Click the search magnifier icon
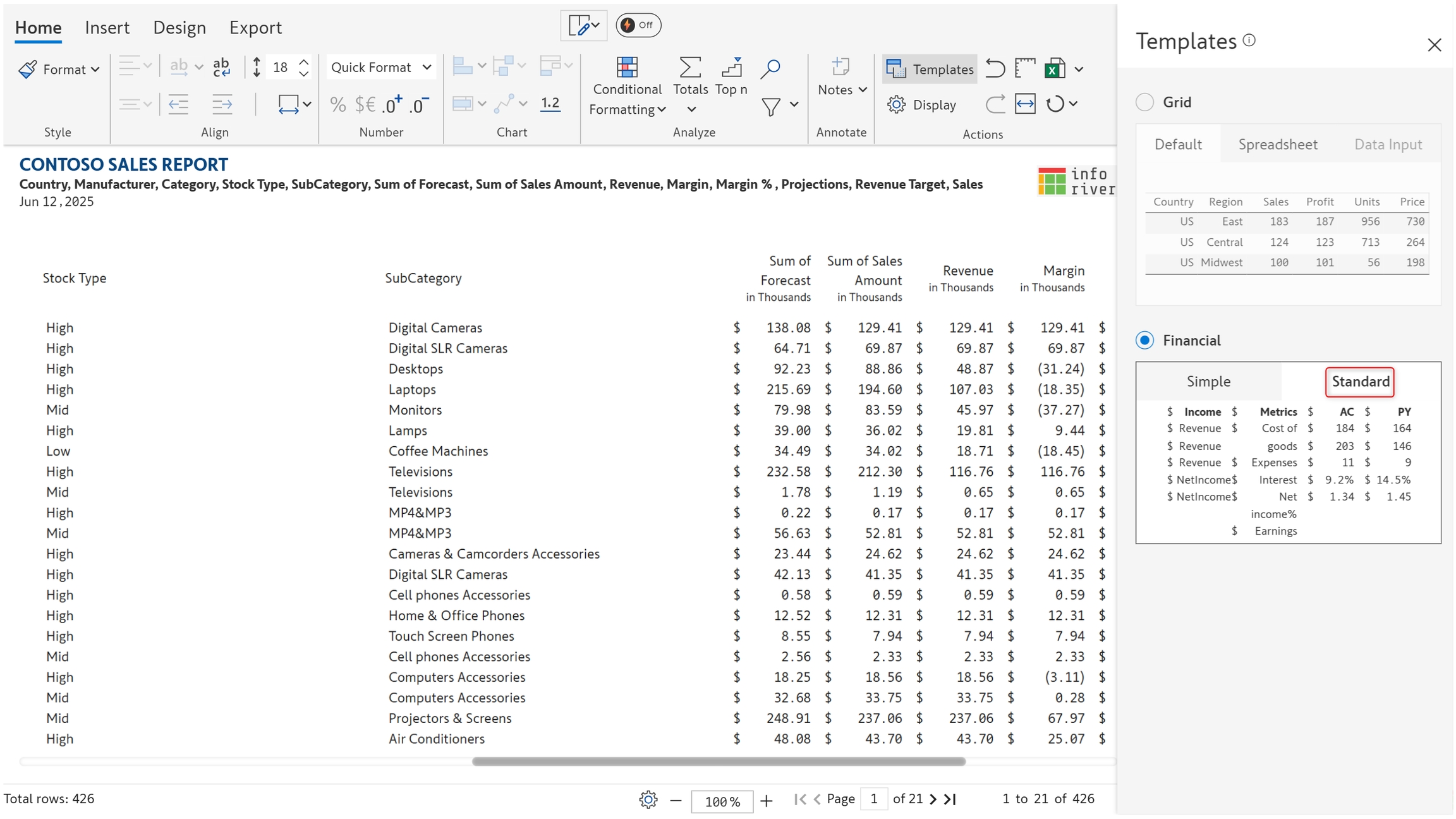Viewport: 1456px width, 819px height. (770, 68)
